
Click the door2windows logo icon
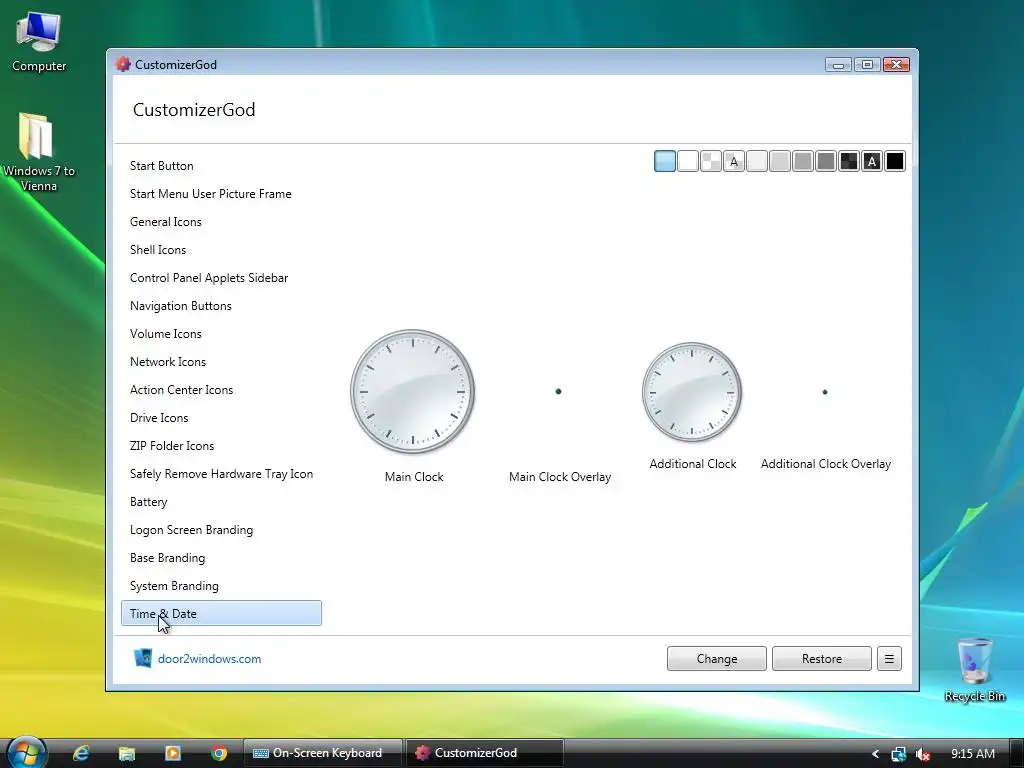tap(142, 658)
